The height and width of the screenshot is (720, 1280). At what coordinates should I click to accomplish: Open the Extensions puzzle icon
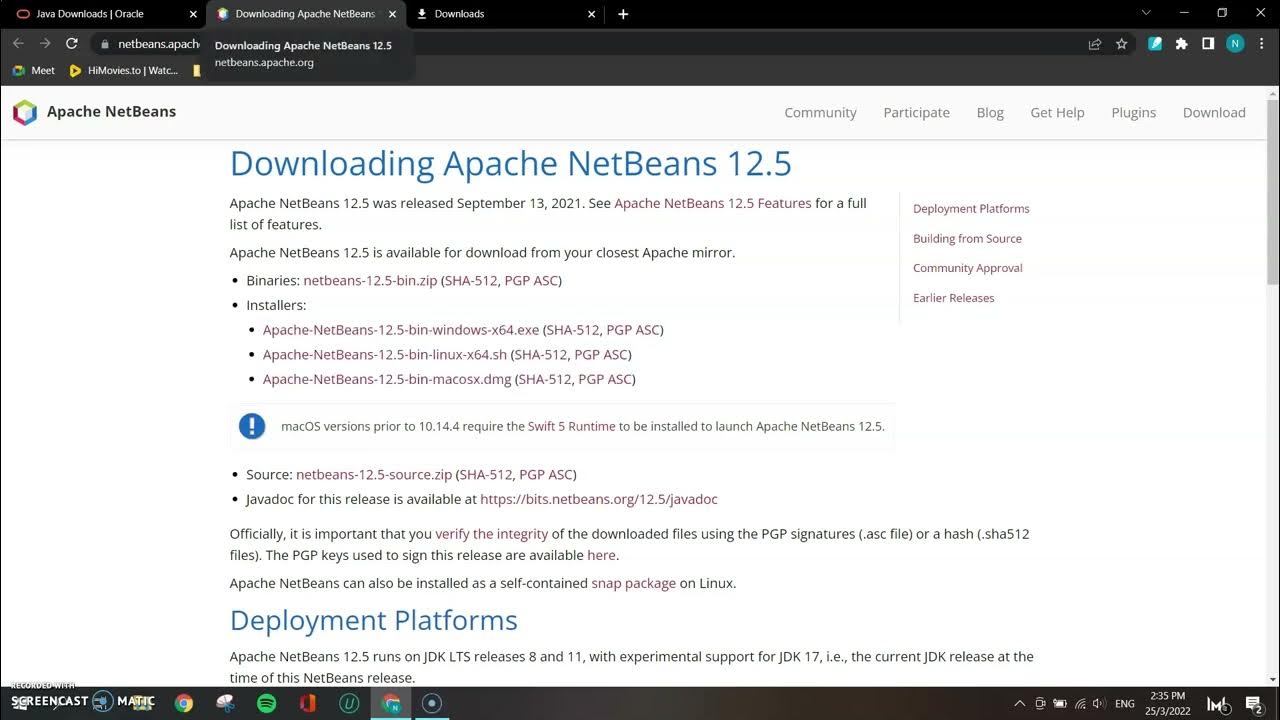coord(1181,44)
